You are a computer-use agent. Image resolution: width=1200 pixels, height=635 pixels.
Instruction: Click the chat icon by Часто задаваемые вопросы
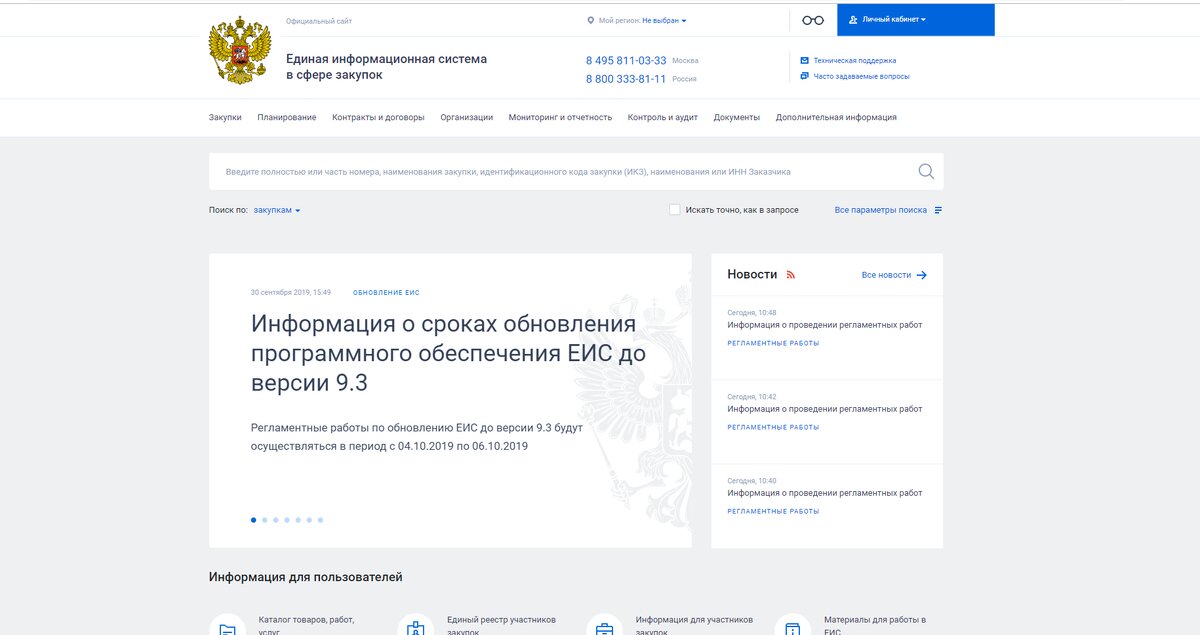[x=805, y=76]
